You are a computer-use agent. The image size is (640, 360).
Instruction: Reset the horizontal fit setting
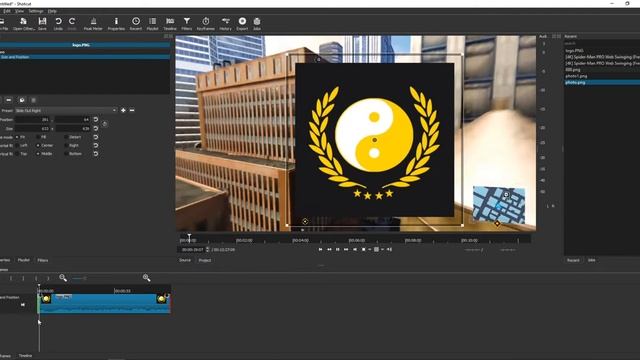tap(96, 145)
